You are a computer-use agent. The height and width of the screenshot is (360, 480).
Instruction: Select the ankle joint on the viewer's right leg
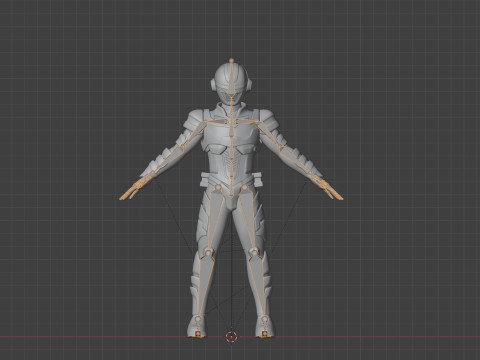pyautogui.click(x=264, y=319)
